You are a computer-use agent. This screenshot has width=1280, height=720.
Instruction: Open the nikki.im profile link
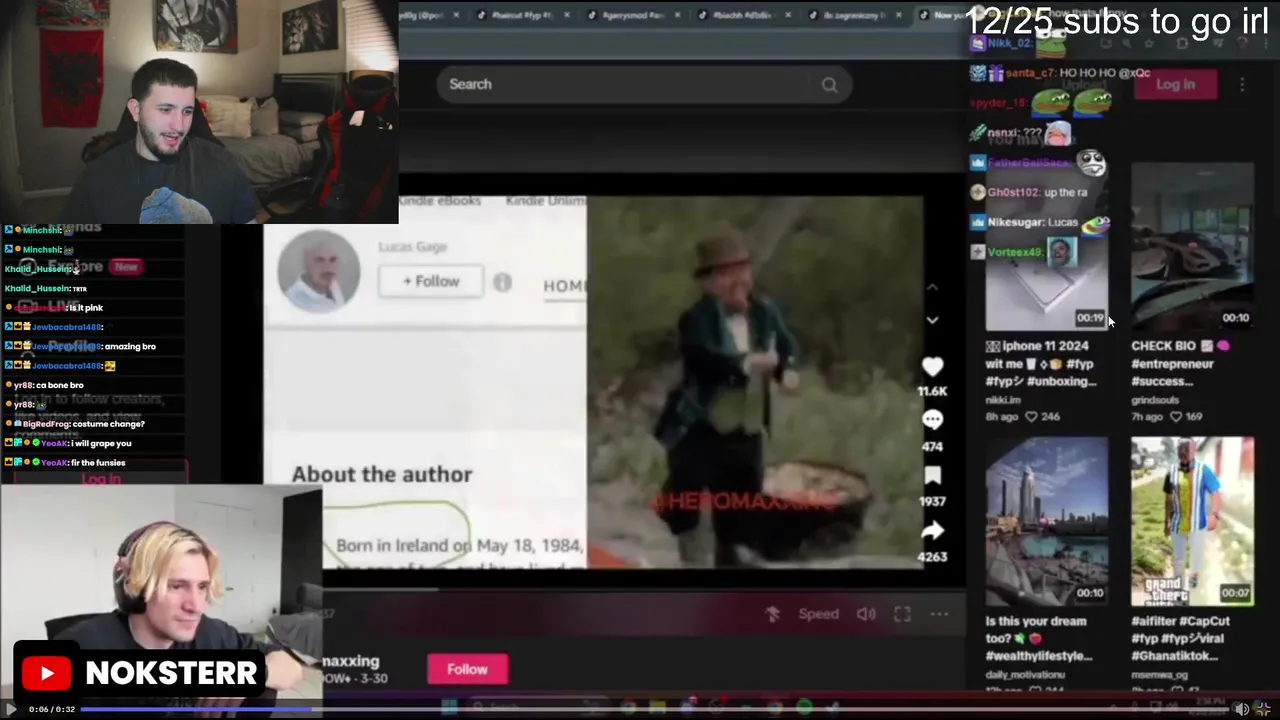(x=1003, y=400)
